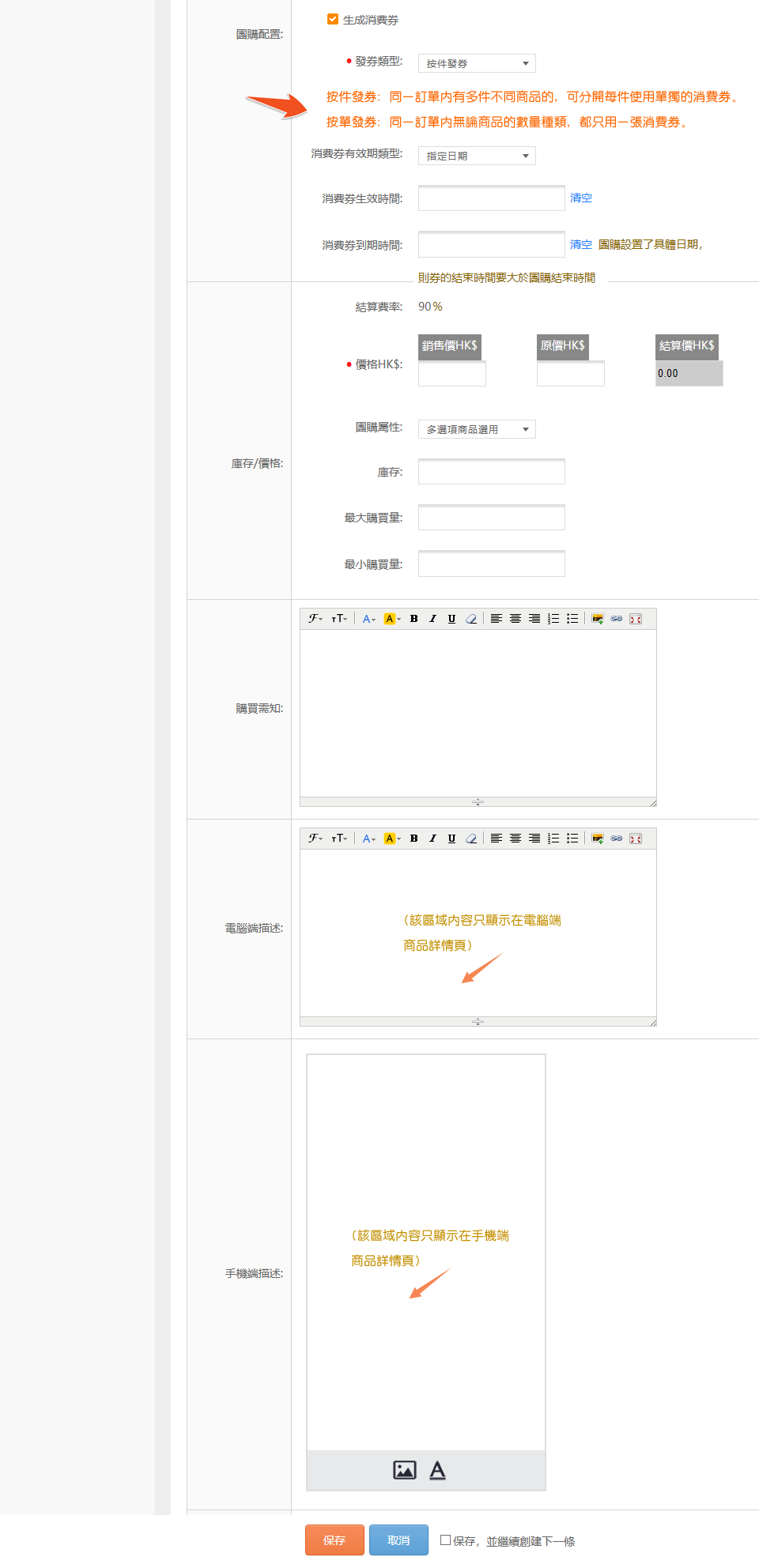Click 清空 next to 消費券生效時間
759x1568 pixels.
click(581, 198)
